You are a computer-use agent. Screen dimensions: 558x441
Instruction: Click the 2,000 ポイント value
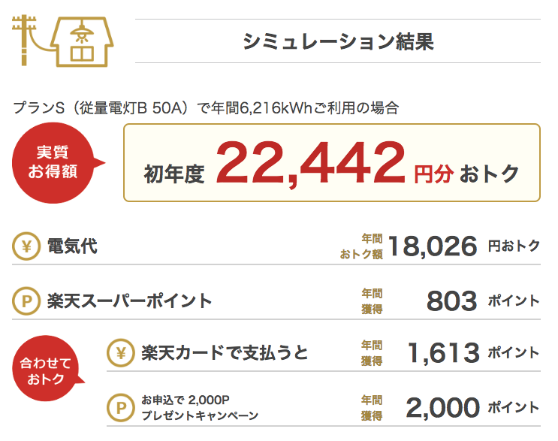click(473, 408)
